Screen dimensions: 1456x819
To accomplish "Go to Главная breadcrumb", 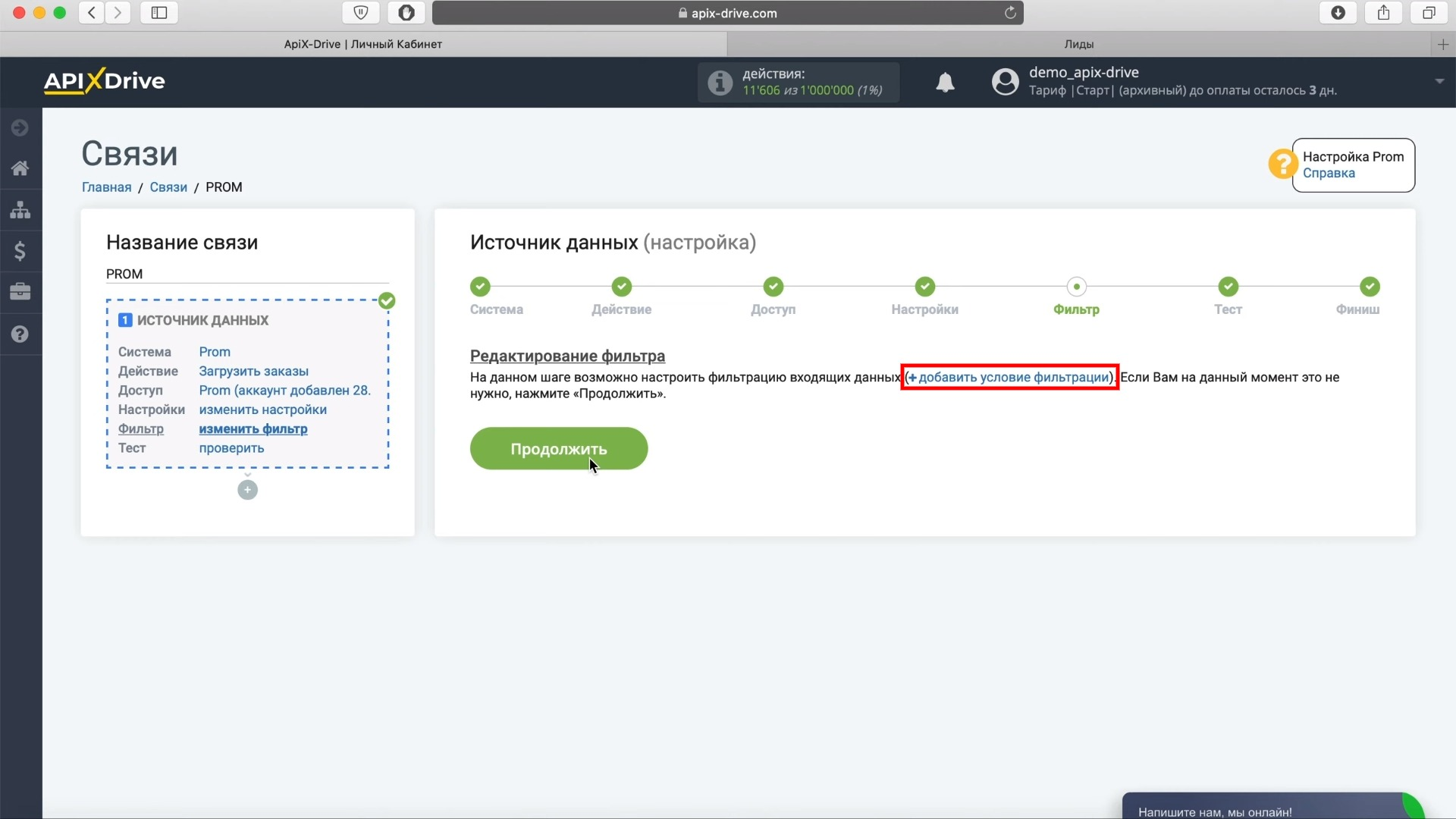I will coord(106,187).
